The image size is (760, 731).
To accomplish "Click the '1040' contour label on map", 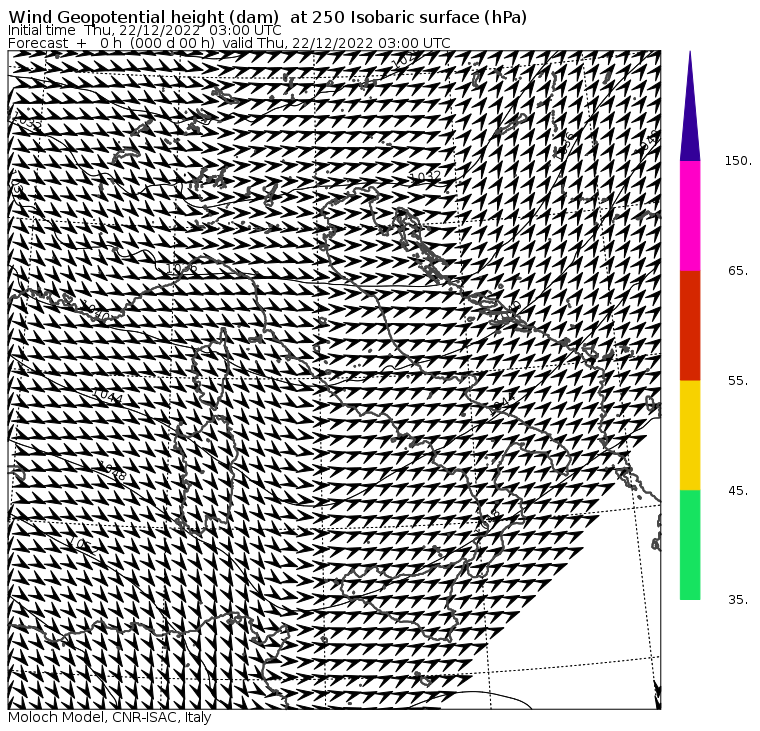I will (95, 312).
